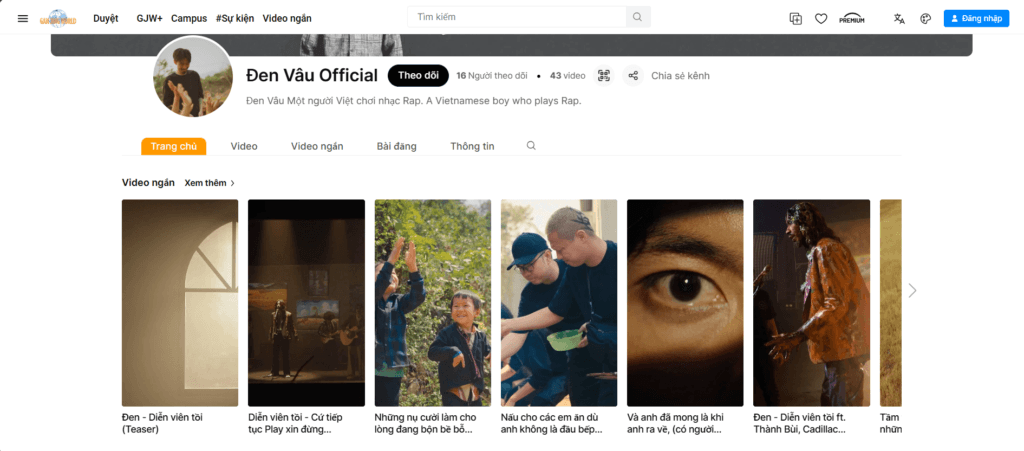Show next short videos arrow
Screen dimensions: 1024x451
[912, 290]
